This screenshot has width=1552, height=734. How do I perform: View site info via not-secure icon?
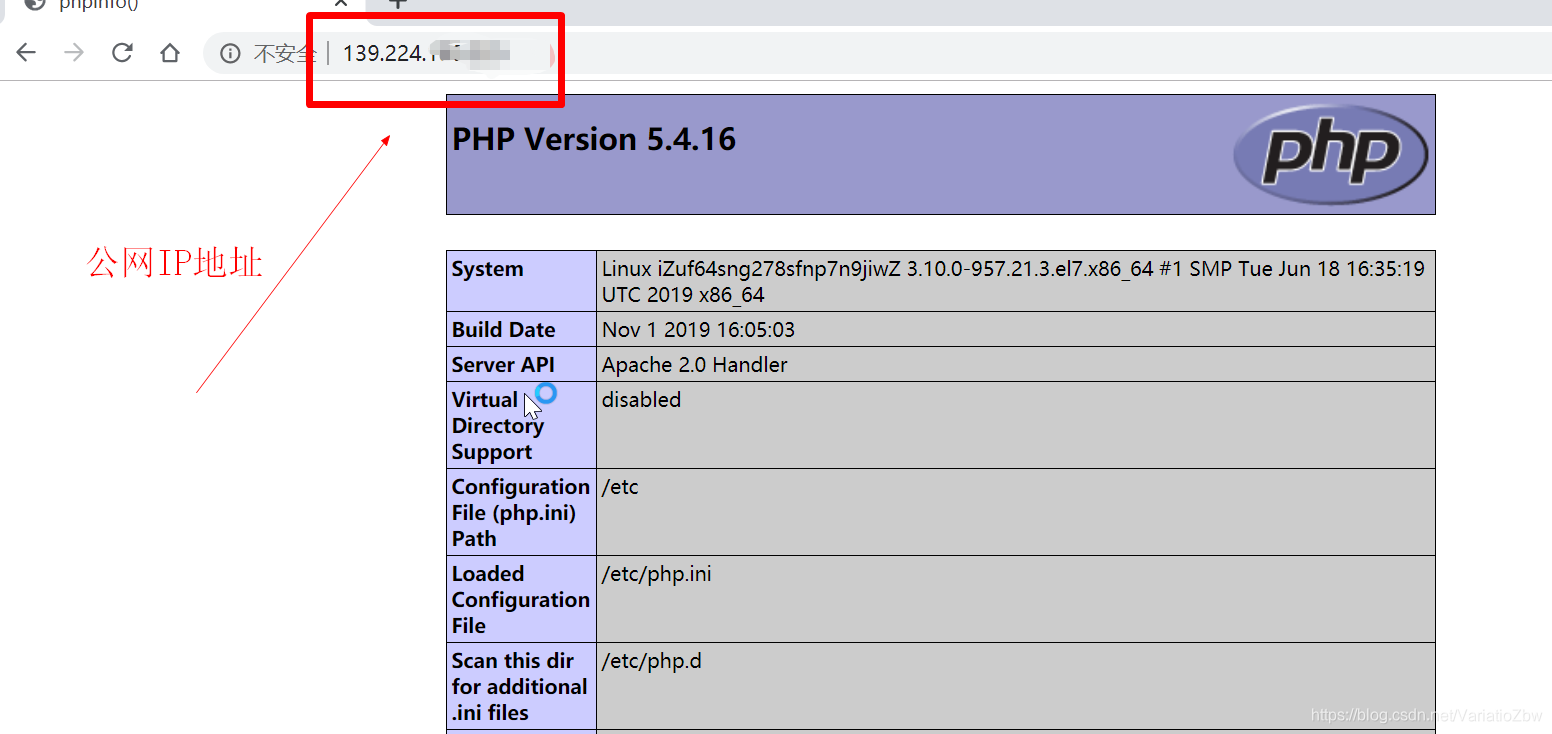(230, 53)
